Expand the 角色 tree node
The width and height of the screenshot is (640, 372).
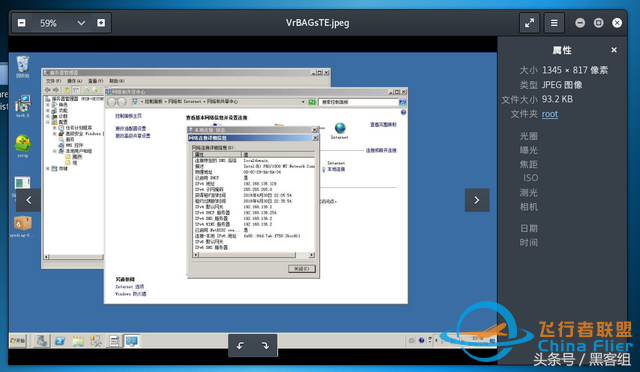[x=48, y=105]
